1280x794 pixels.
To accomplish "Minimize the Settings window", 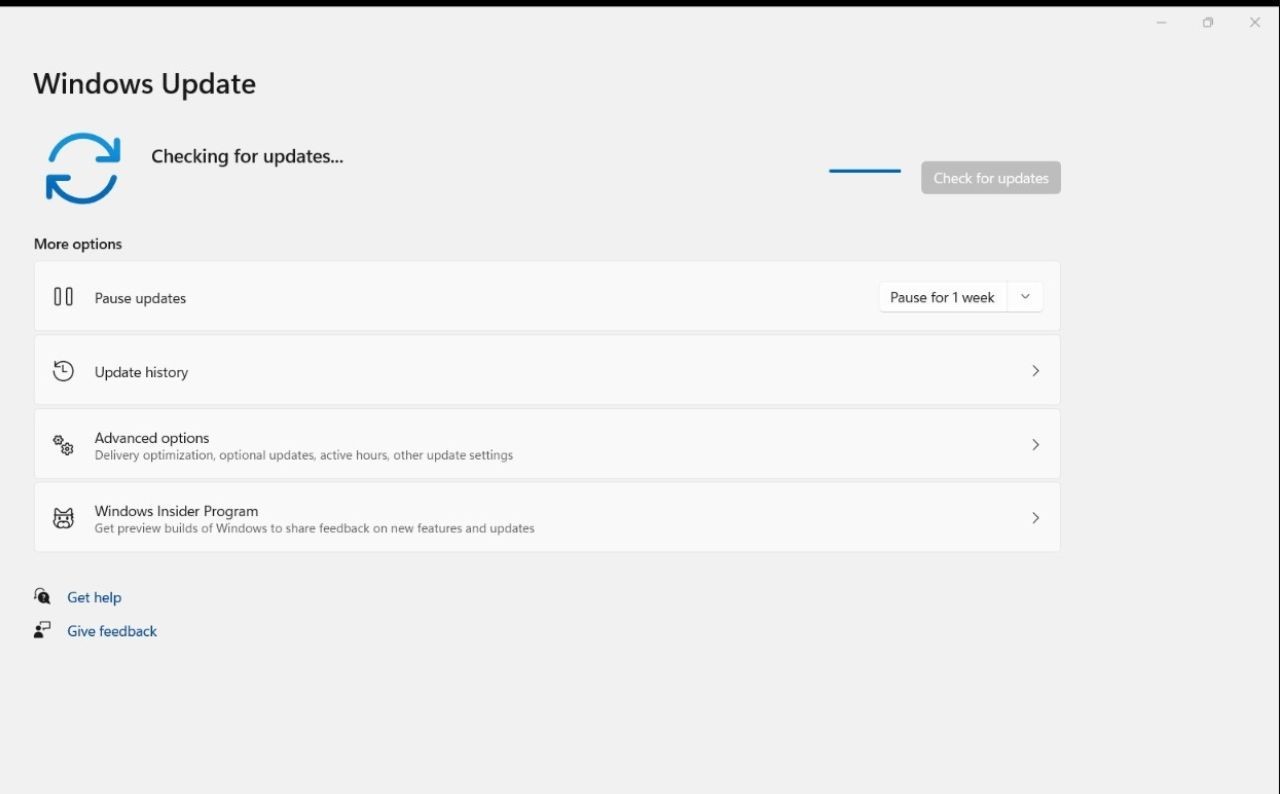I will coord(1162,23).
